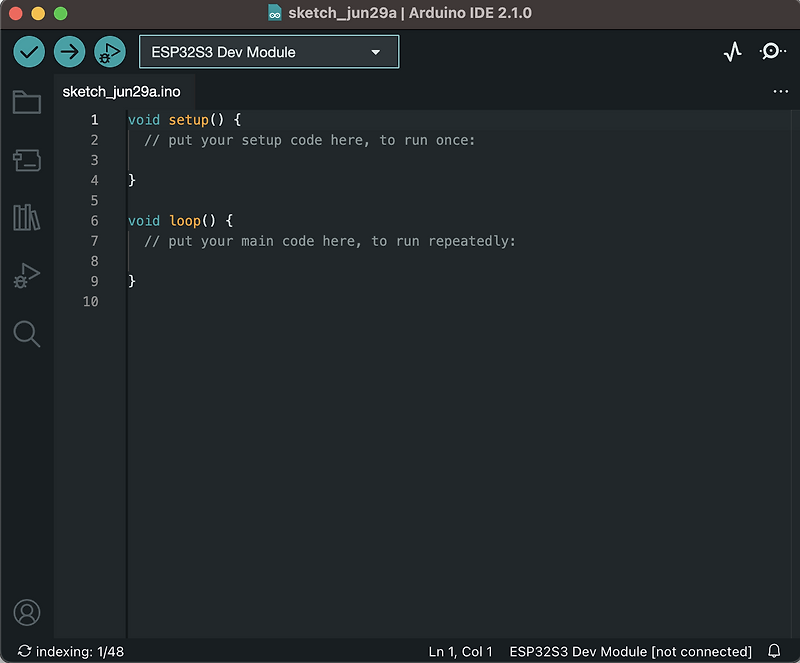
Task: Start a debugging session from the toolbar
Action: pos(108,51)
